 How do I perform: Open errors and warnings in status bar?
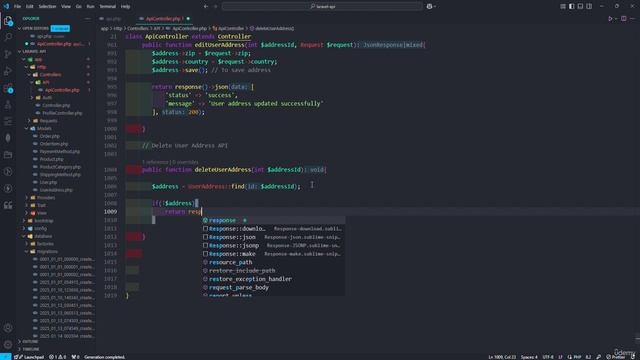point(58,357)
